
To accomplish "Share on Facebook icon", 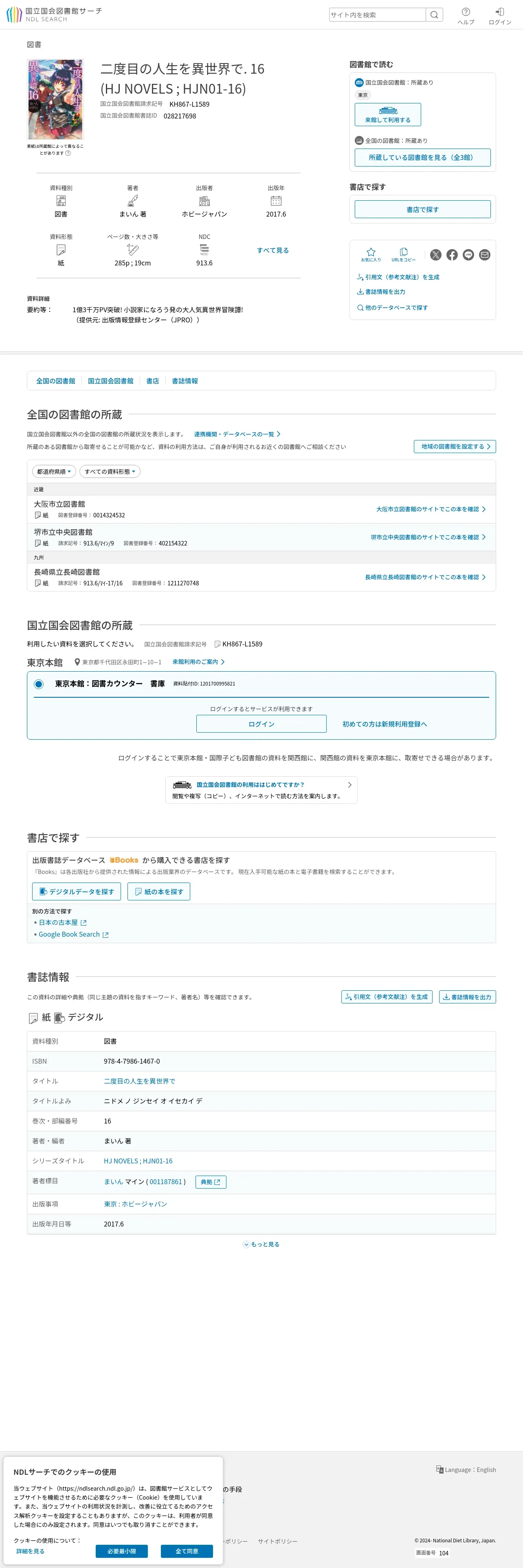I will pos(452,255).
